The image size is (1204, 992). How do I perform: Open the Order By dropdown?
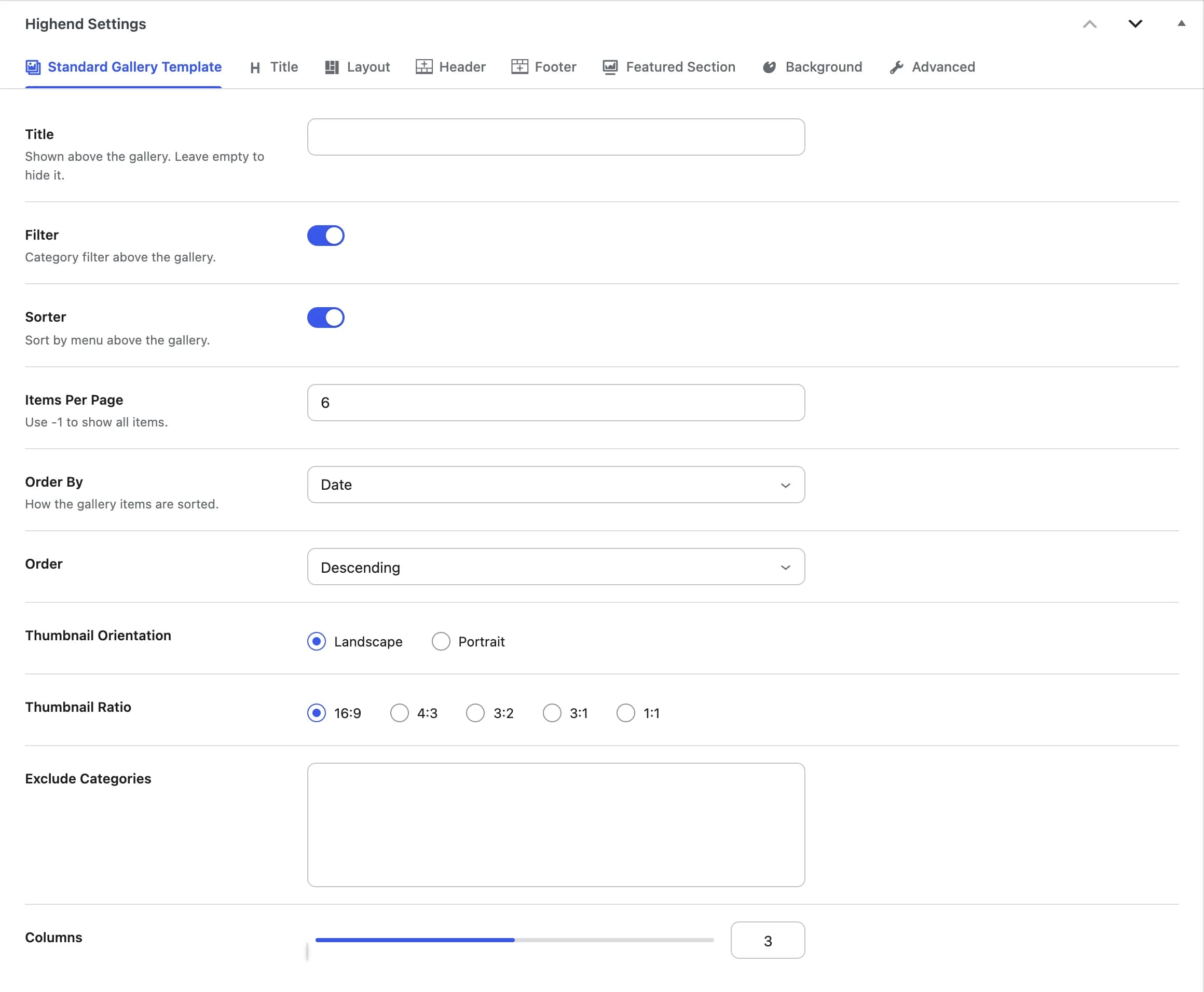pos(556,485)
